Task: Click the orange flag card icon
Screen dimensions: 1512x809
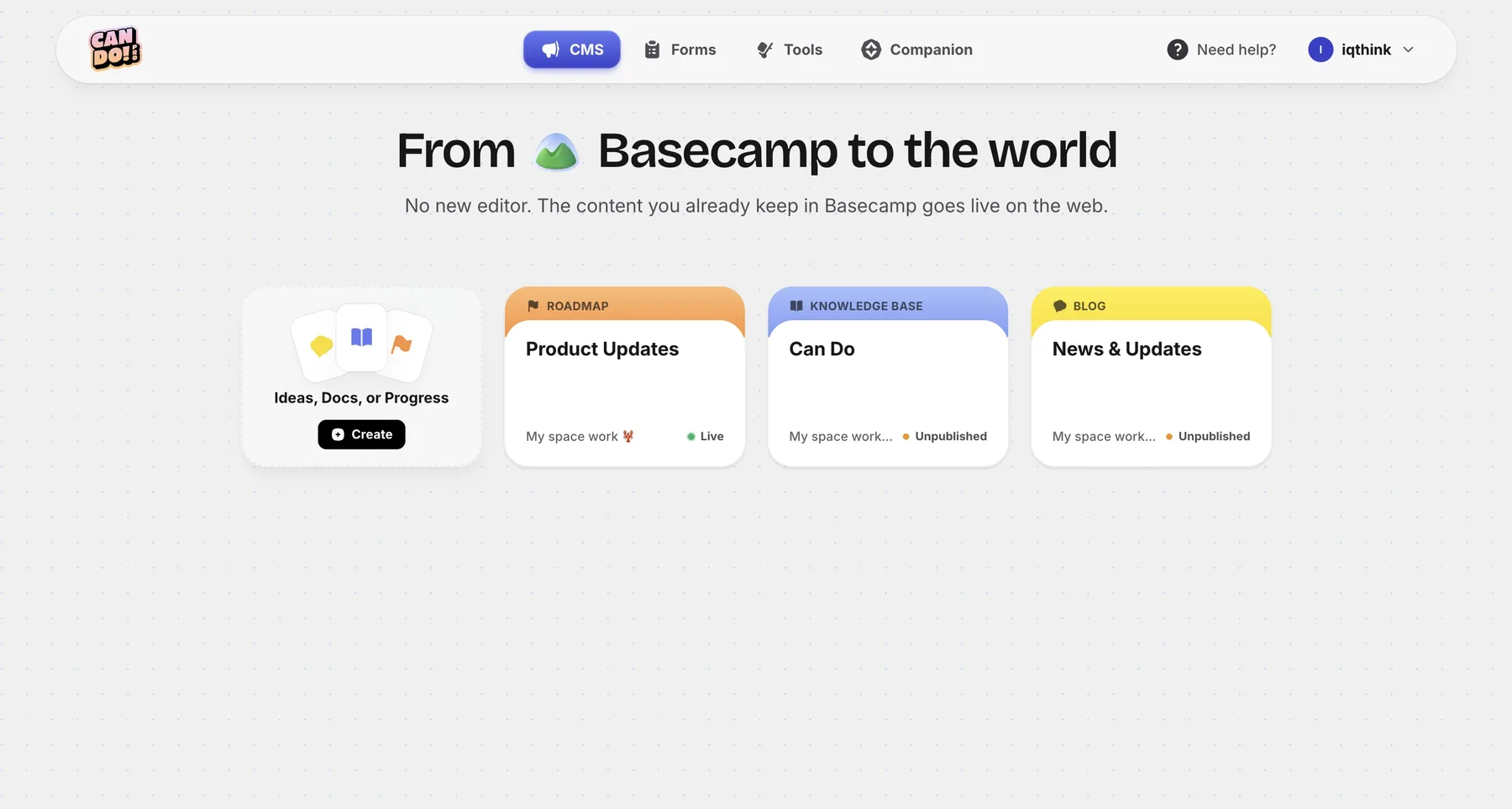Action: point(402,344)
